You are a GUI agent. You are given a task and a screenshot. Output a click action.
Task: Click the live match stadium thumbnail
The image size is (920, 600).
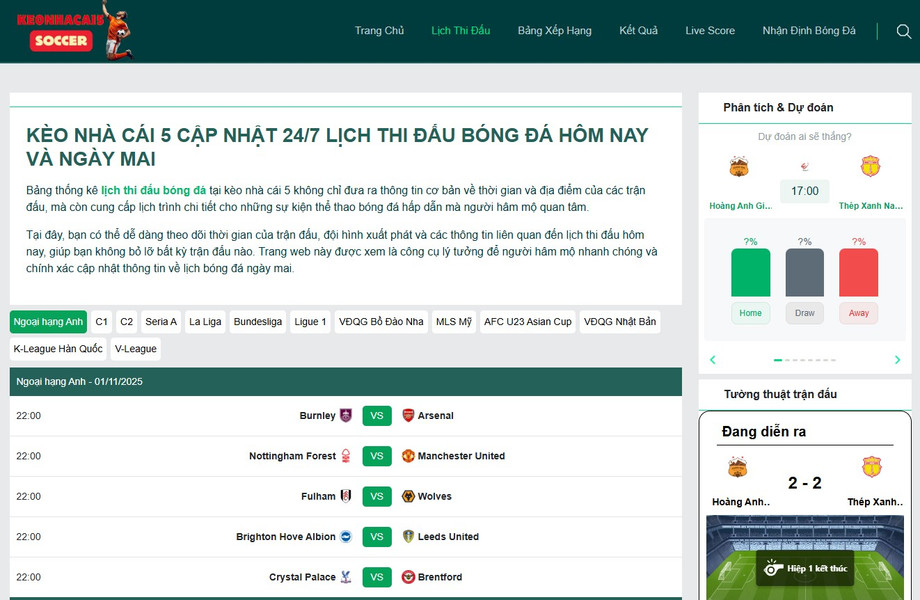coord(805,558)
